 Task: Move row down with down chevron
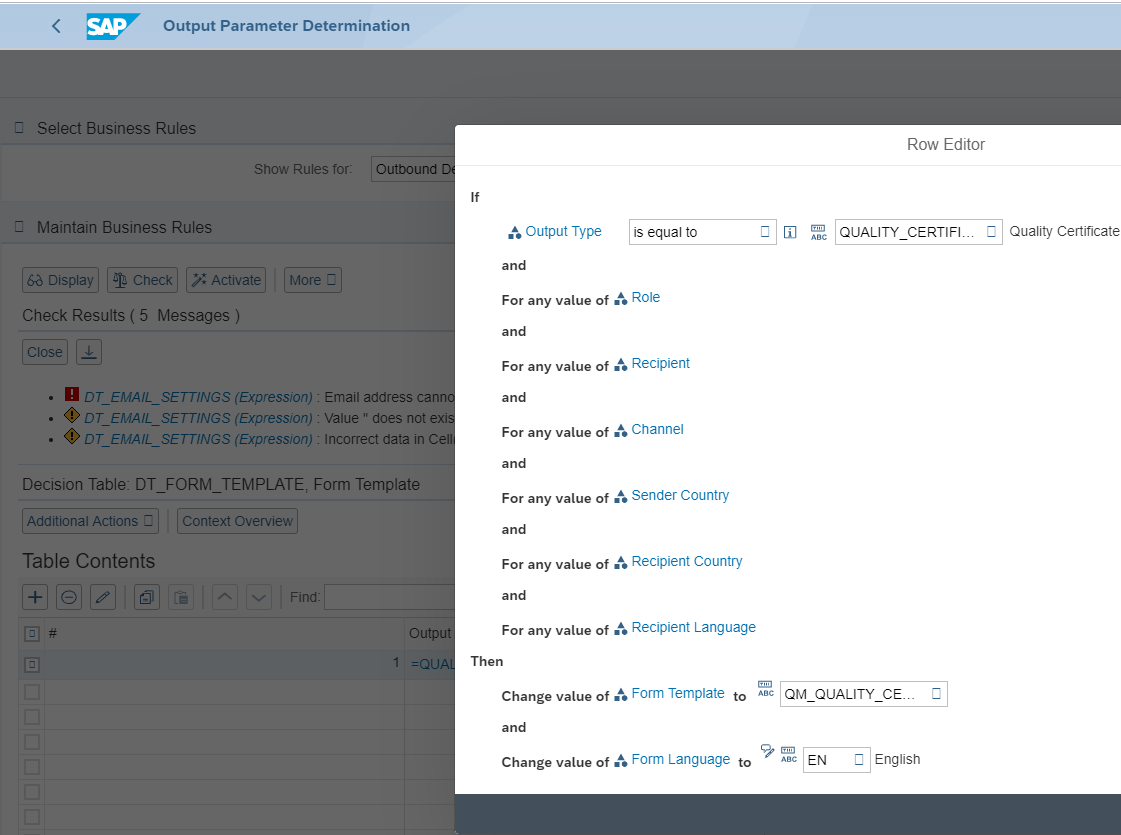259,597
